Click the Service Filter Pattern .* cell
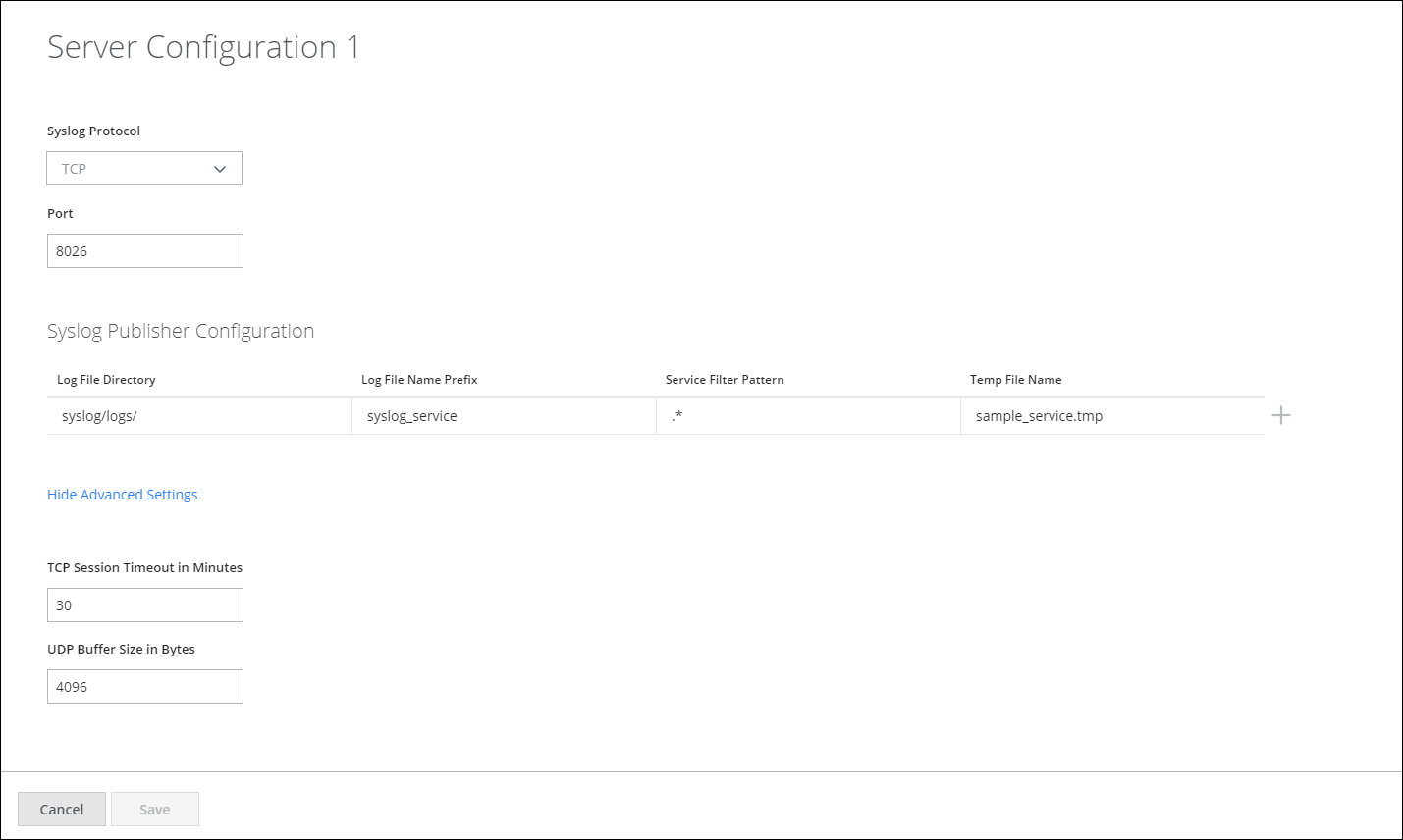 pos(807,416)
